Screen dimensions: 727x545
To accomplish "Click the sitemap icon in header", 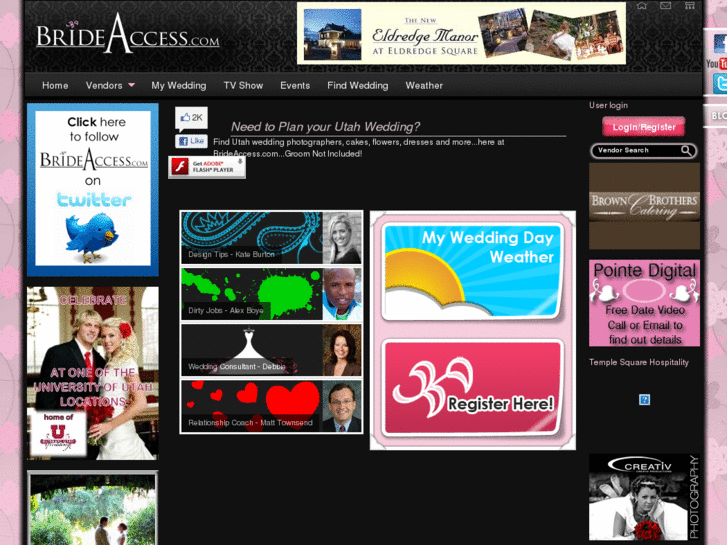I will [x=690, y=6].
